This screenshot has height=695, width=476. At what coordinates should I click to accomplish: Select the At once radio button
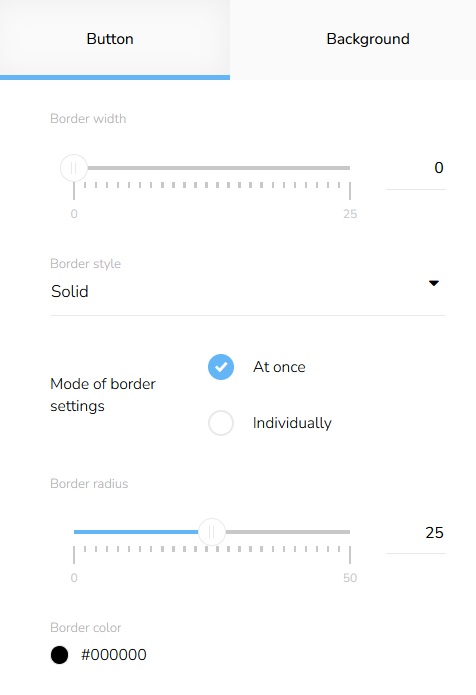coord(221,367)
